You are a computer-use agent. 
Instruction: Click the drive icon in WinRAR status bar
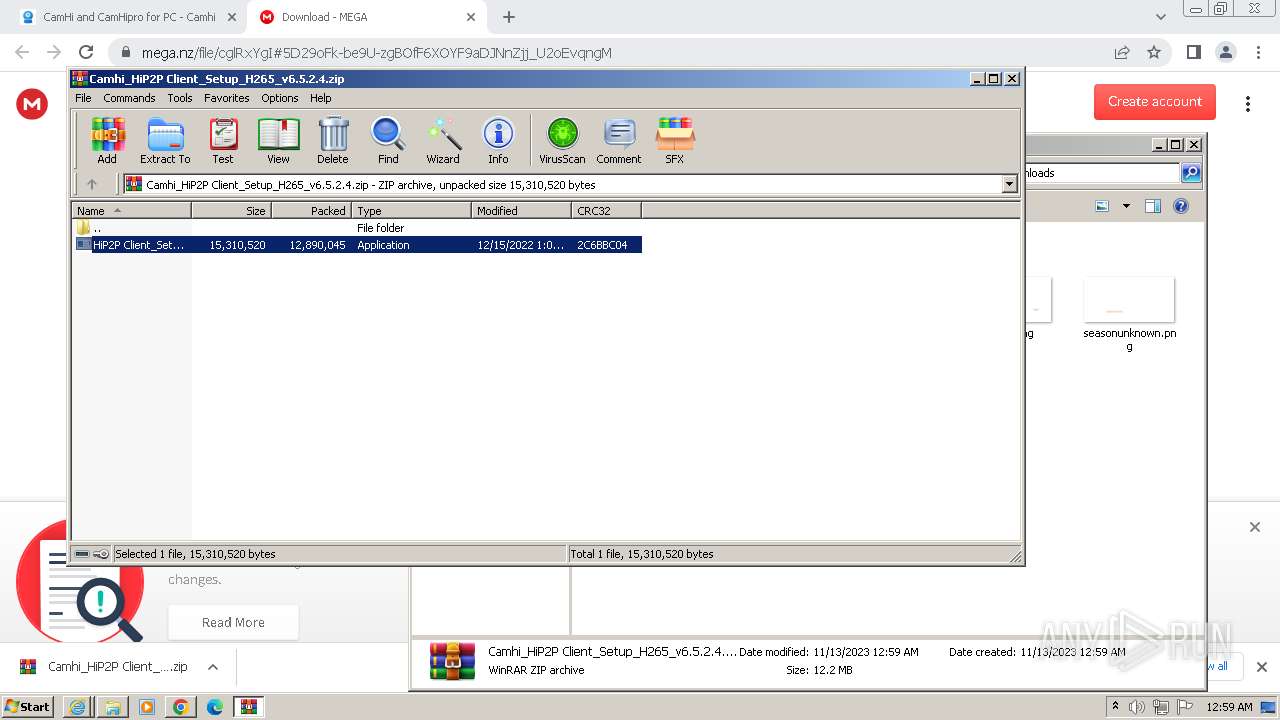coord(82,554)
